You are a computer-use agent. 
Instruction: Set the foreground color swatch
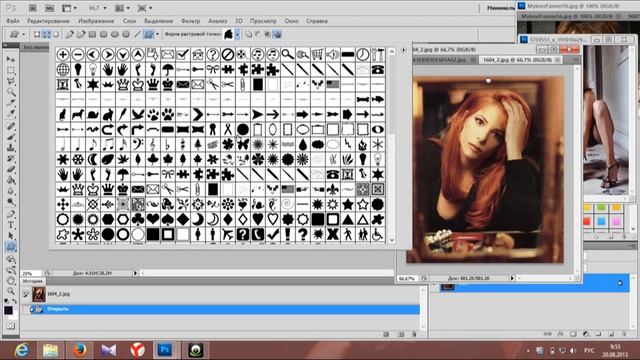[8, 311]
